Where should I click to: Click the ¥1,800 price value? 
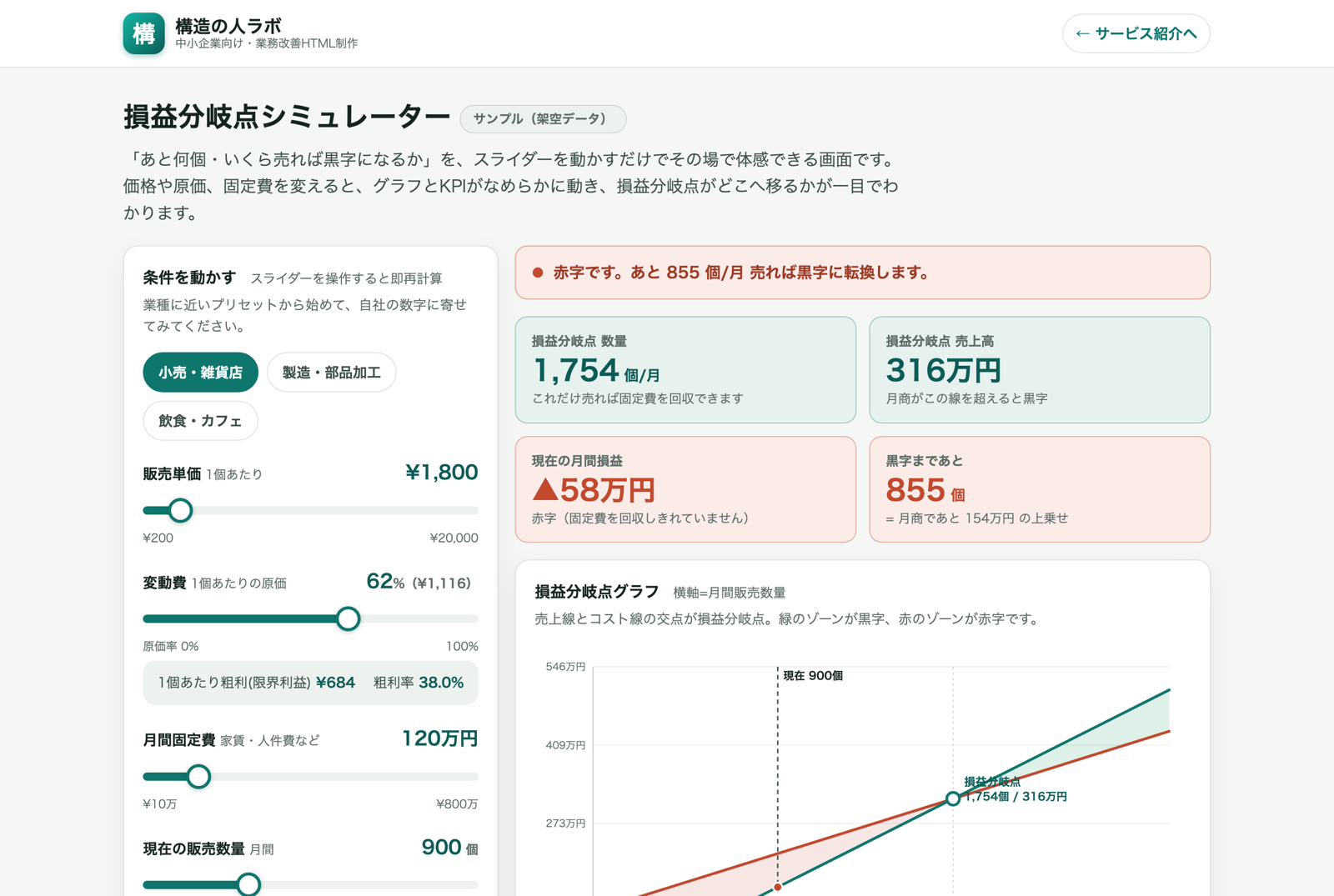tap(441, 473)
